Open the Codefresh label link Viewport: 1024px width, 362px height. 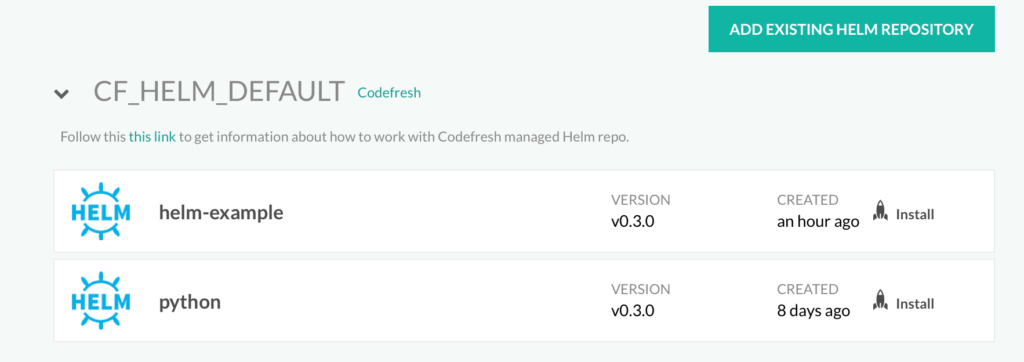pyautogui.click(x=389, y=93)
